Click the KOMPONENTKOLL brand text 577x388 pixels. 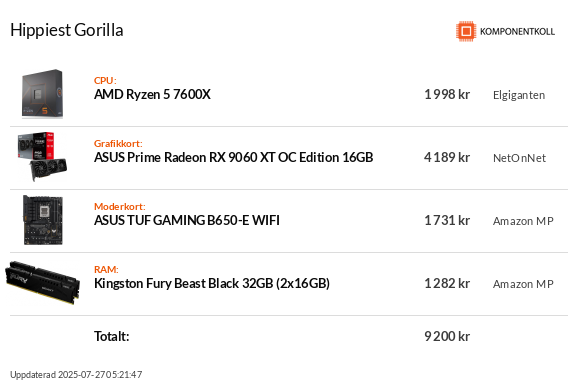tap(517, 32)
